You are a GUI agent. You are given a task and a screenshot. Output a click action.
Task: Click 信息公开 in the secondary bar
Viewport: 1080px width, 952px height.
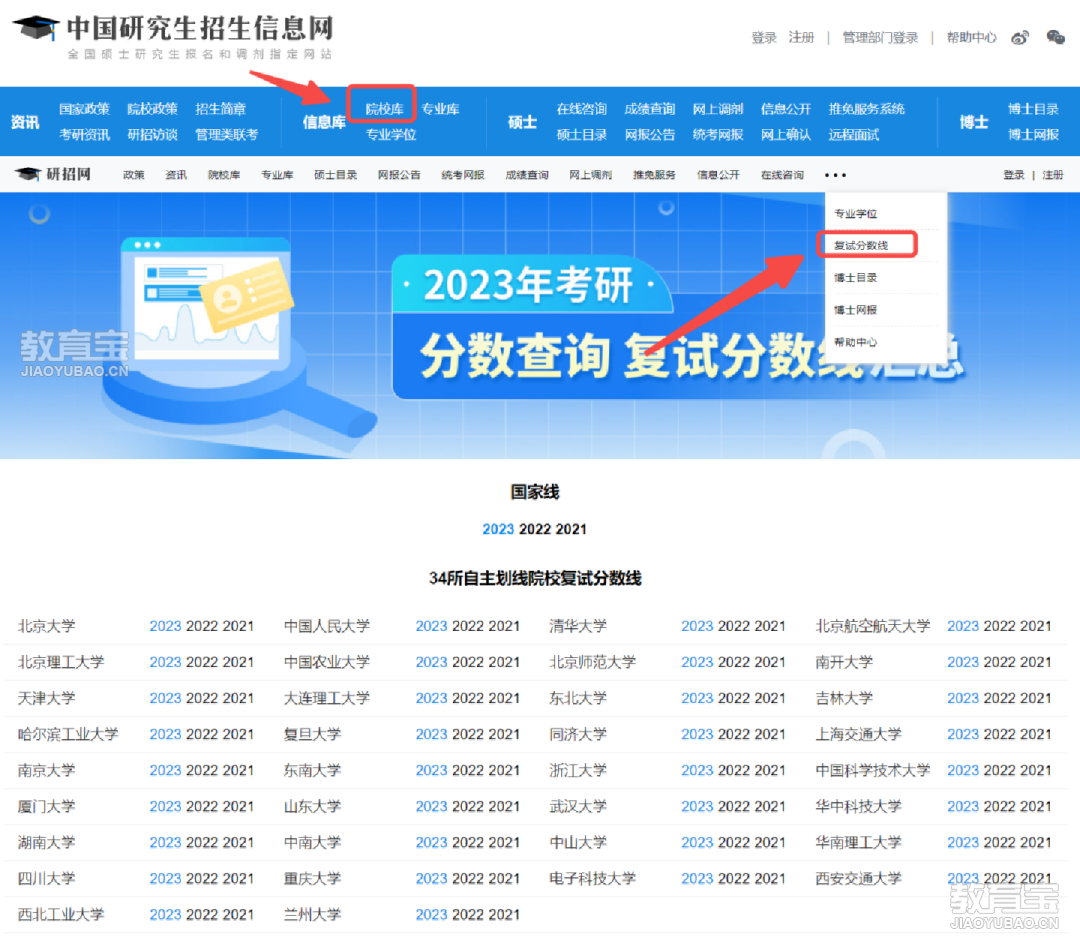point(718,175)
